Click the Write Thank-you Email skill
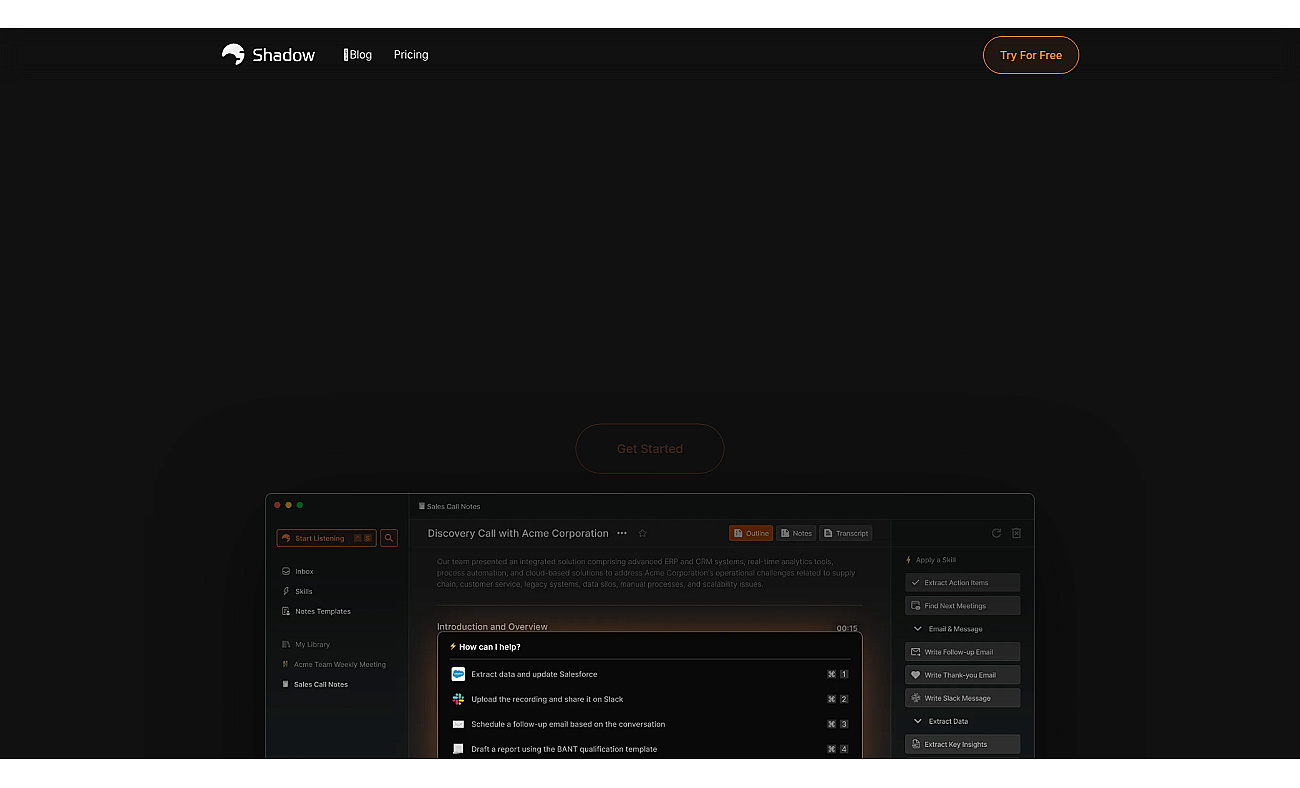Image resolution: width=1300 pixels, height=788 pixels. coord(963,675)
